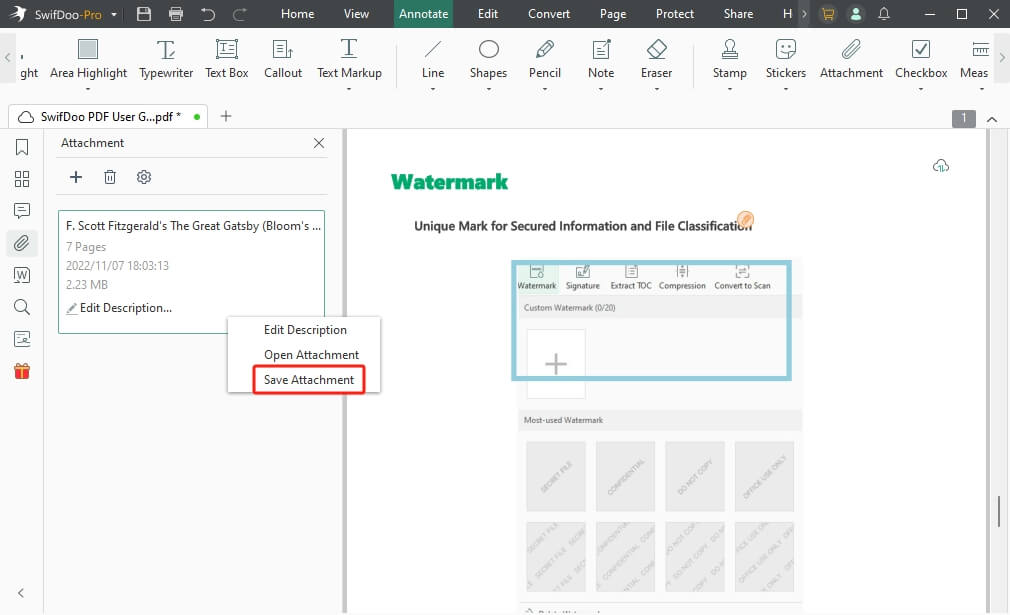Viewport: 1010px width, 615px height.
Task: Expand the Note dropdown arrow
Action: click(x=600, y=89)
